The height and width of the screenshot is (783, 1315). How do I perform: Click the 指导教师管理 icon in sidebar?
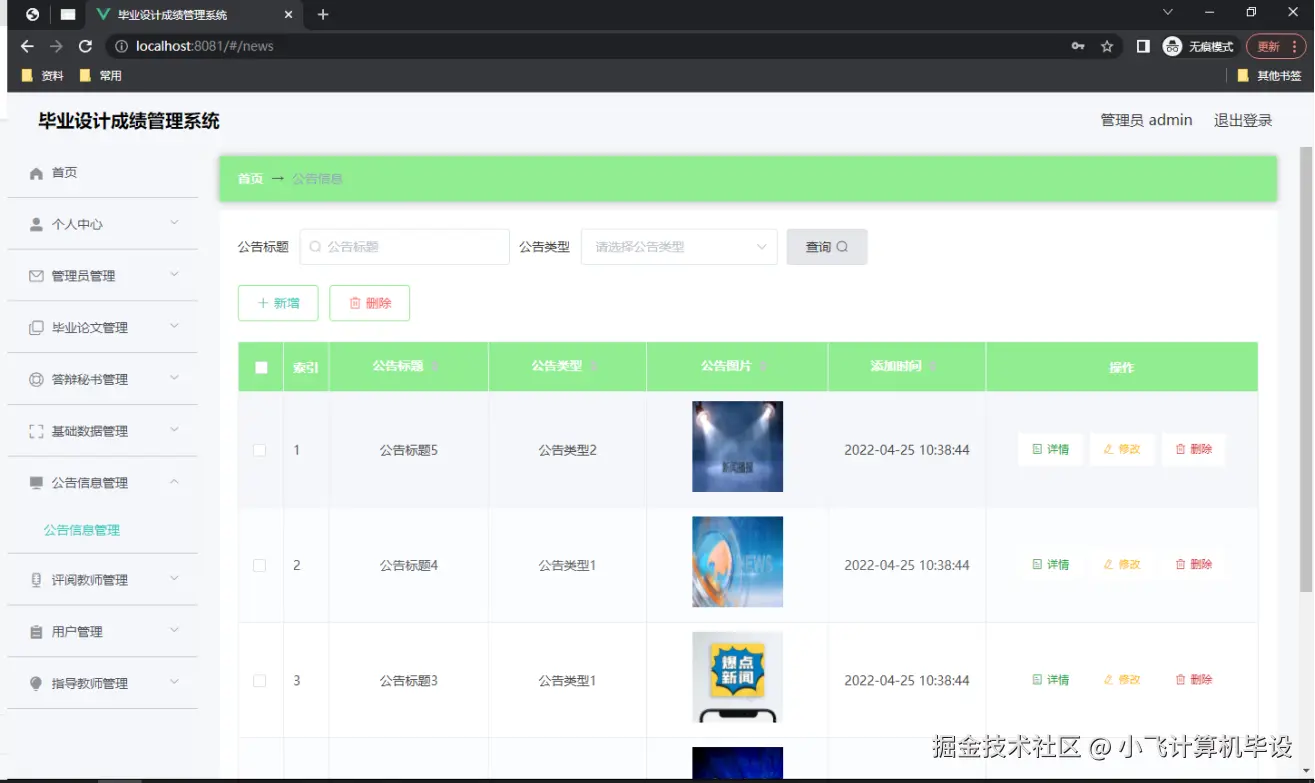click(35, 683)
